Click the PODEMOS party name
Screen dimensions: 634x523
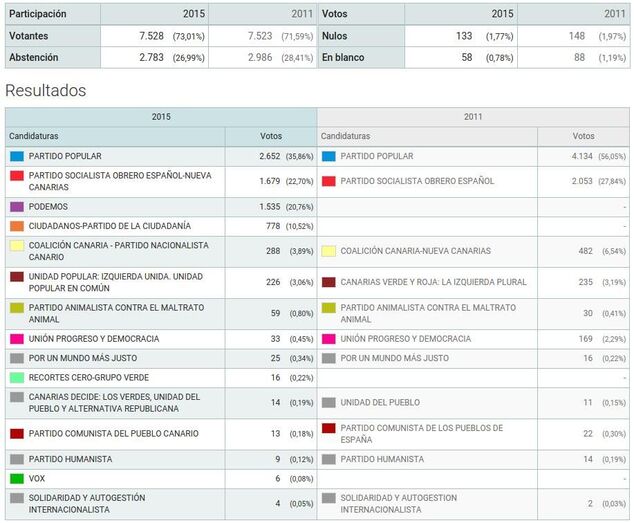coord(48,207)
